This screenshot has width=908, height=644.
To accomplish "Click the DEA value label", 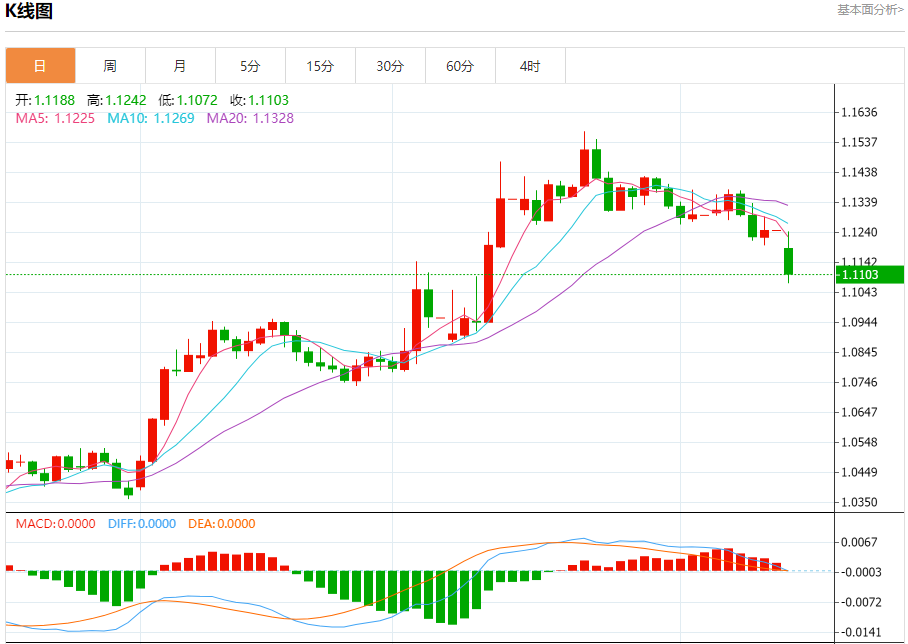I will (x=222, y=524).
